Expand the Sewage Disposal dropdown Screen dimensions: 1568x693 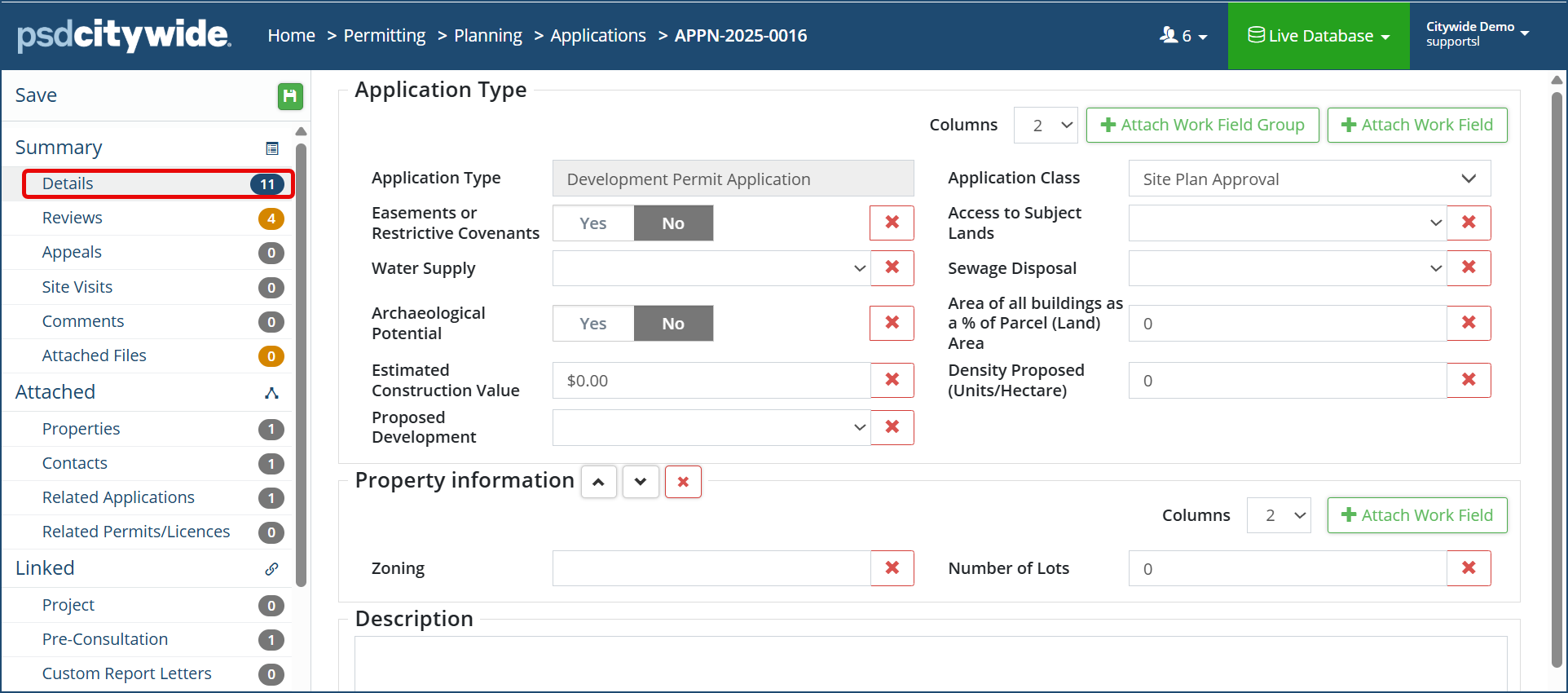coord(1287,268)
